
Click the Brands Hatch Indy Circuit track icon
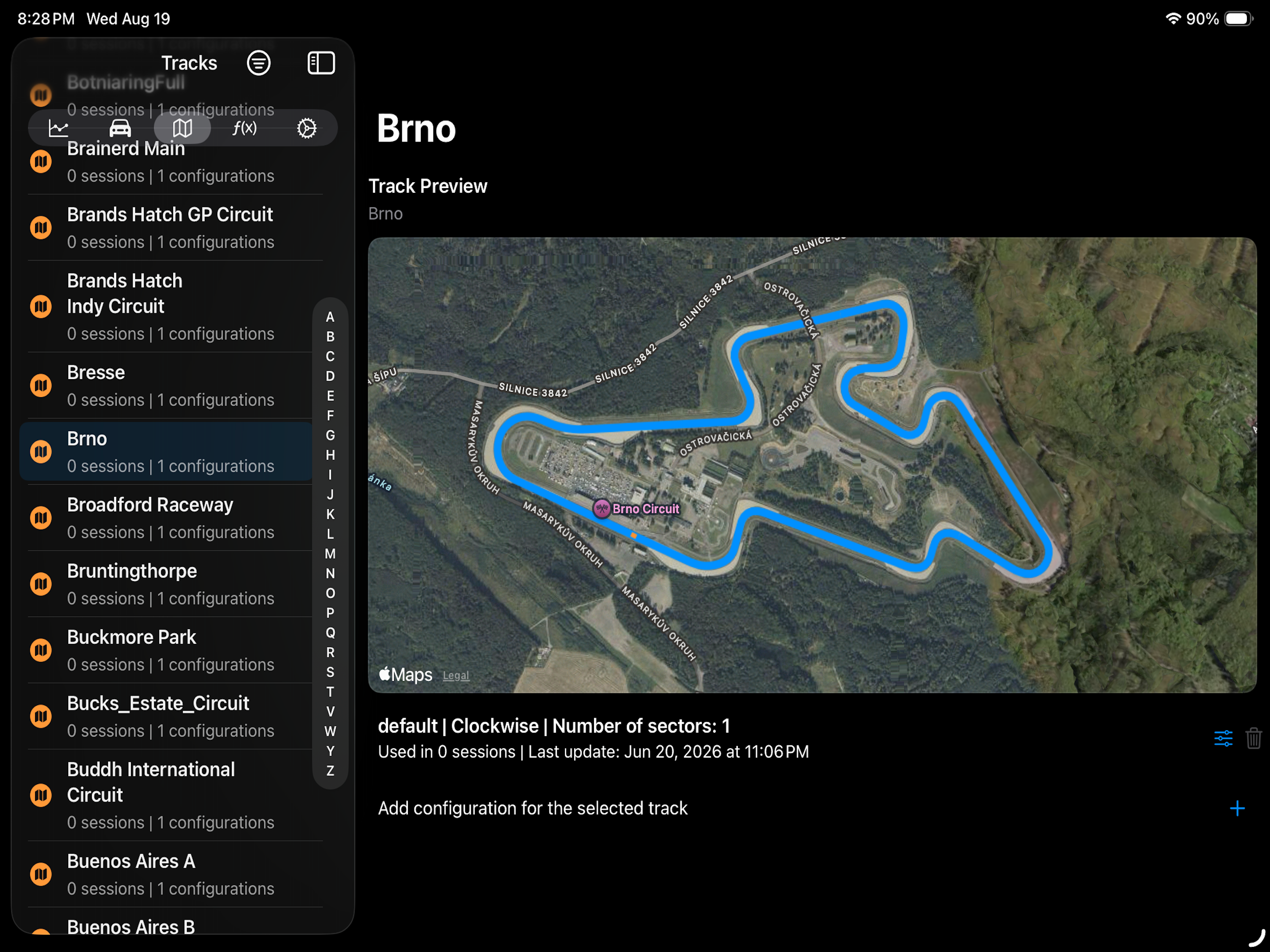pos(41,306)
